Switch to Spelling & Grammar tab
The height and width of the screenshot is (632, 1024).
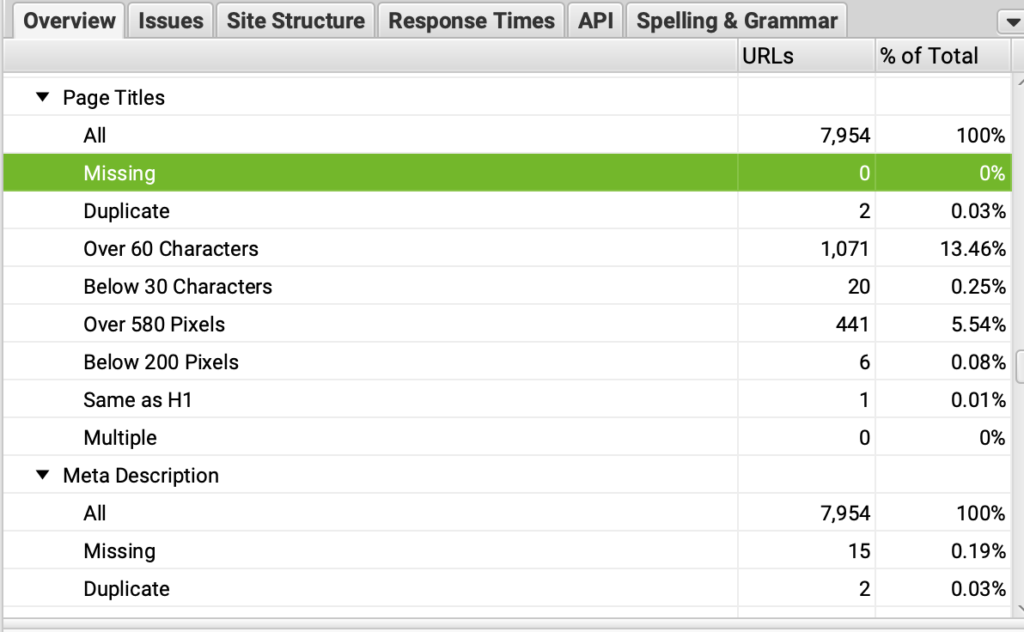736,20
